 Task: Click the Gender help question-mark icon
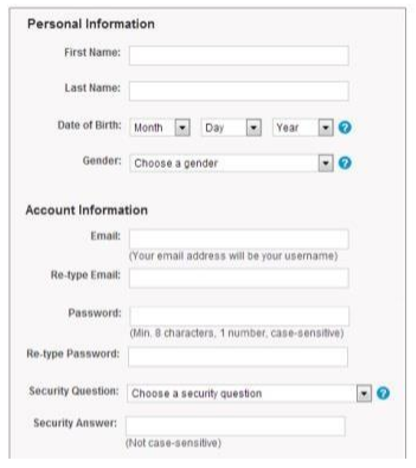(x=345, y=163)
